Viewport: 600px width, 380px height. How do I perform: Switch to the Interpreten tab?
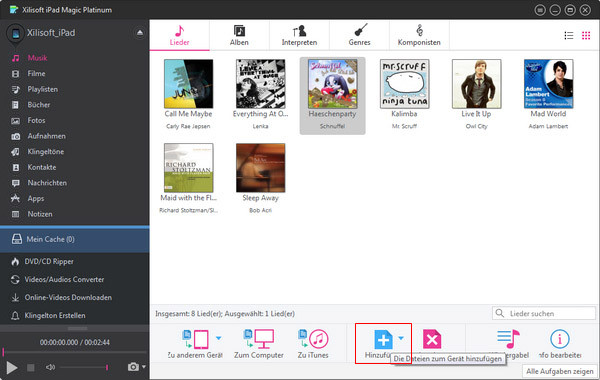[x=299, y=36]
